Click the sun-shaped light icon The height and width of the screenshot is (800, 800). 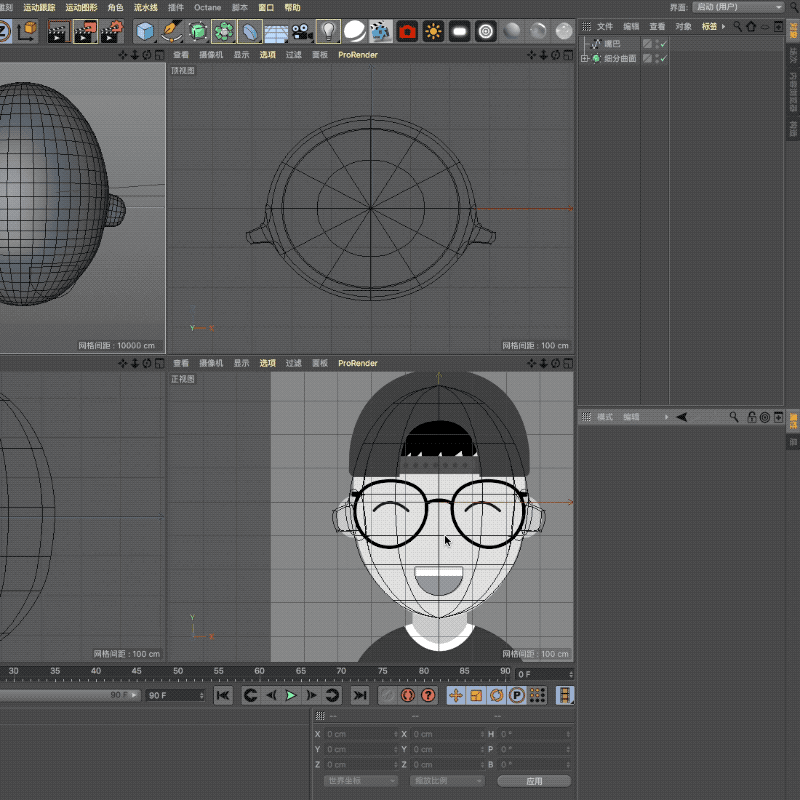pyautogui.click(x=433, y=32)
